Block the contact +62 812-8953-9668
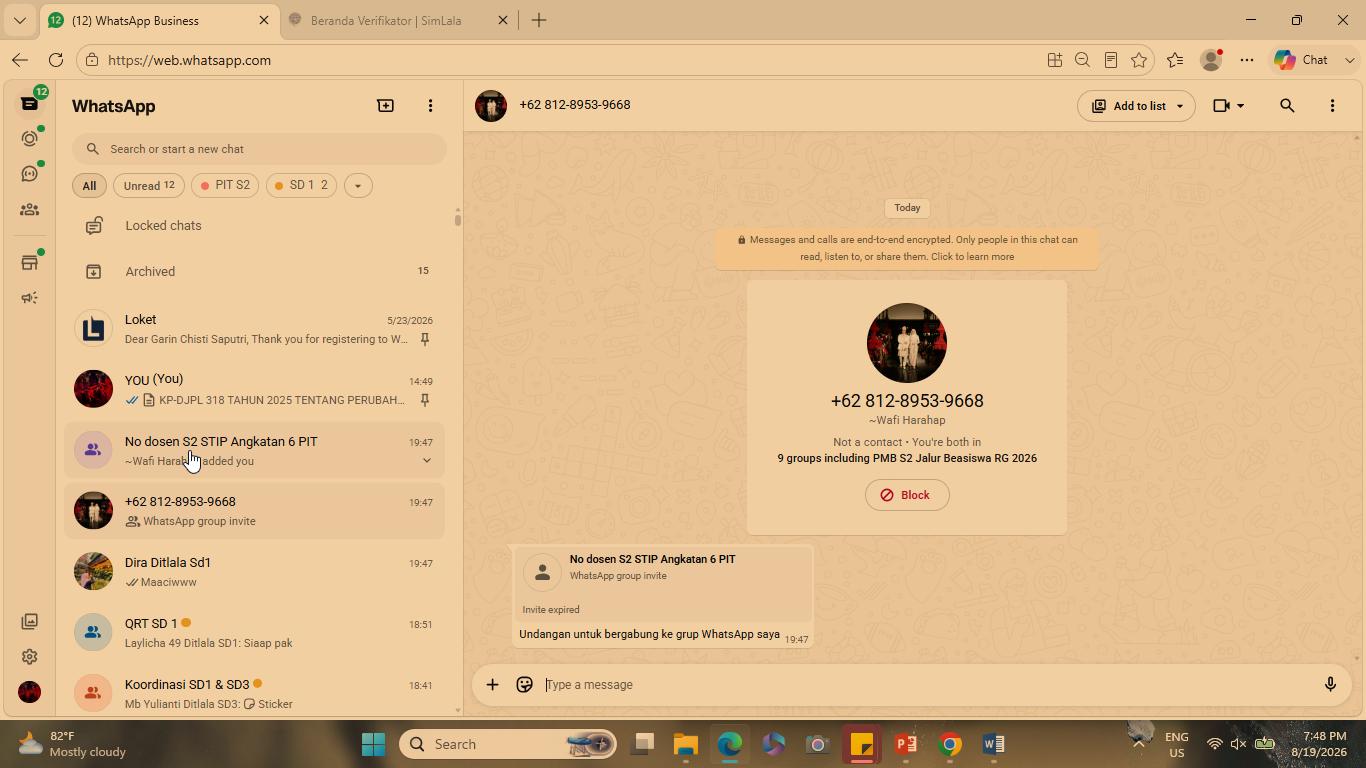The height and width of the screenshot is (768, 1366). coord(907,495)
